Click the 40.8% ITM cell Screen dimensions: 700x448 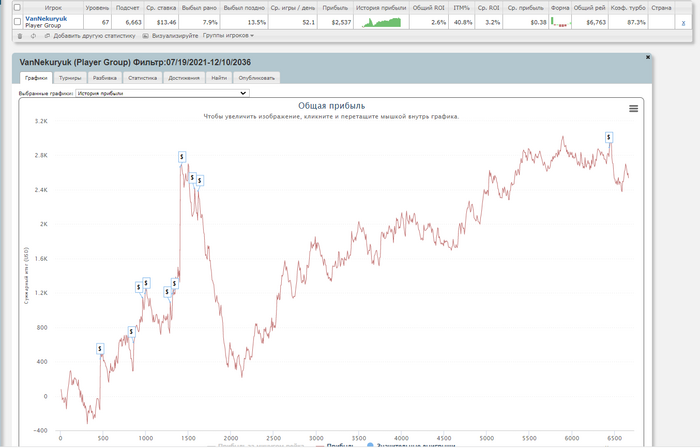463,22
